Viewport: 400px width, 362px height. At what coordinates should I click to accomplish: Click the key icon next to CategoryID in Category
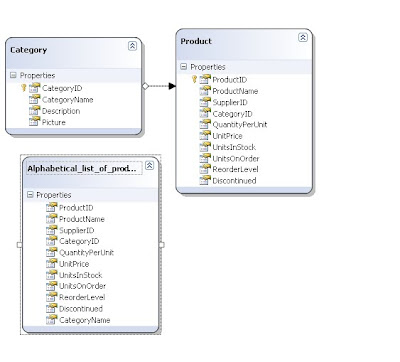tap(24, 88)
